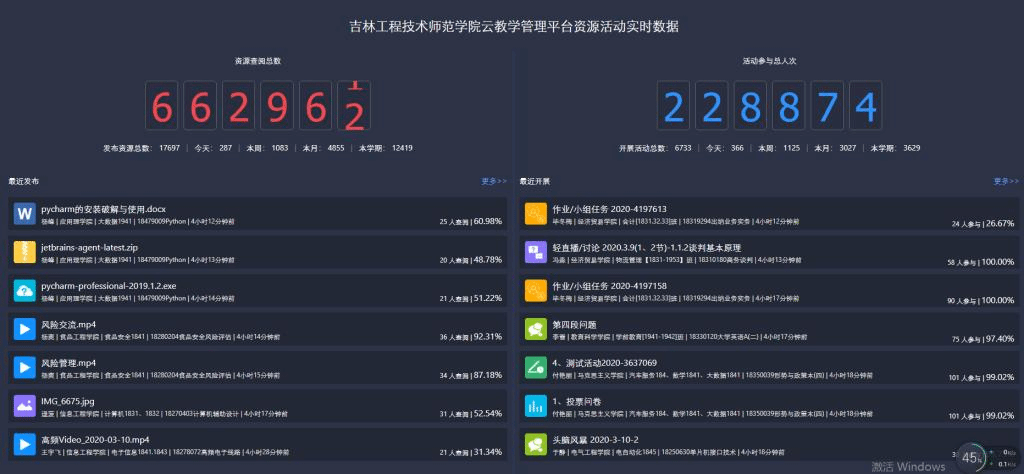Click the green chat icon for 第四段问题

pyautogui.click(x=536, y=329)
